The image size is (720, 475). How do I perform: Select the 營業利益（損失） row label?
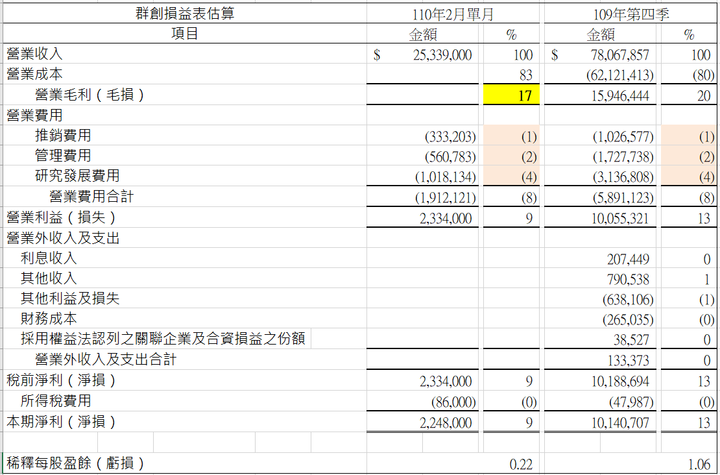[61, 217]
